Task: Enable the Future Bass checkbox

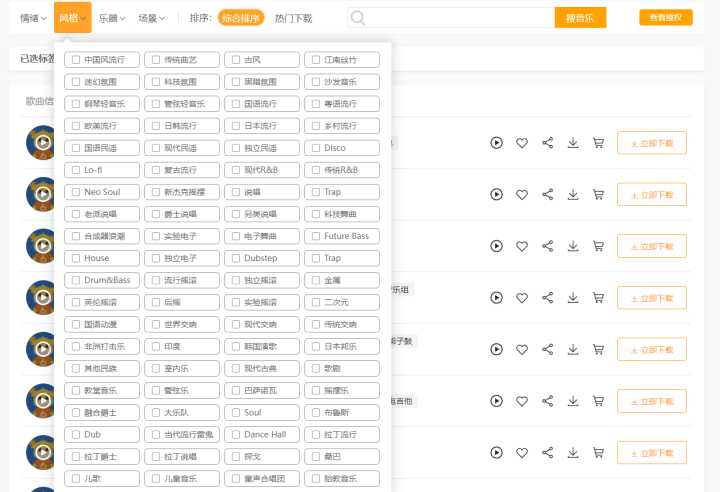Action: (316, 236)
